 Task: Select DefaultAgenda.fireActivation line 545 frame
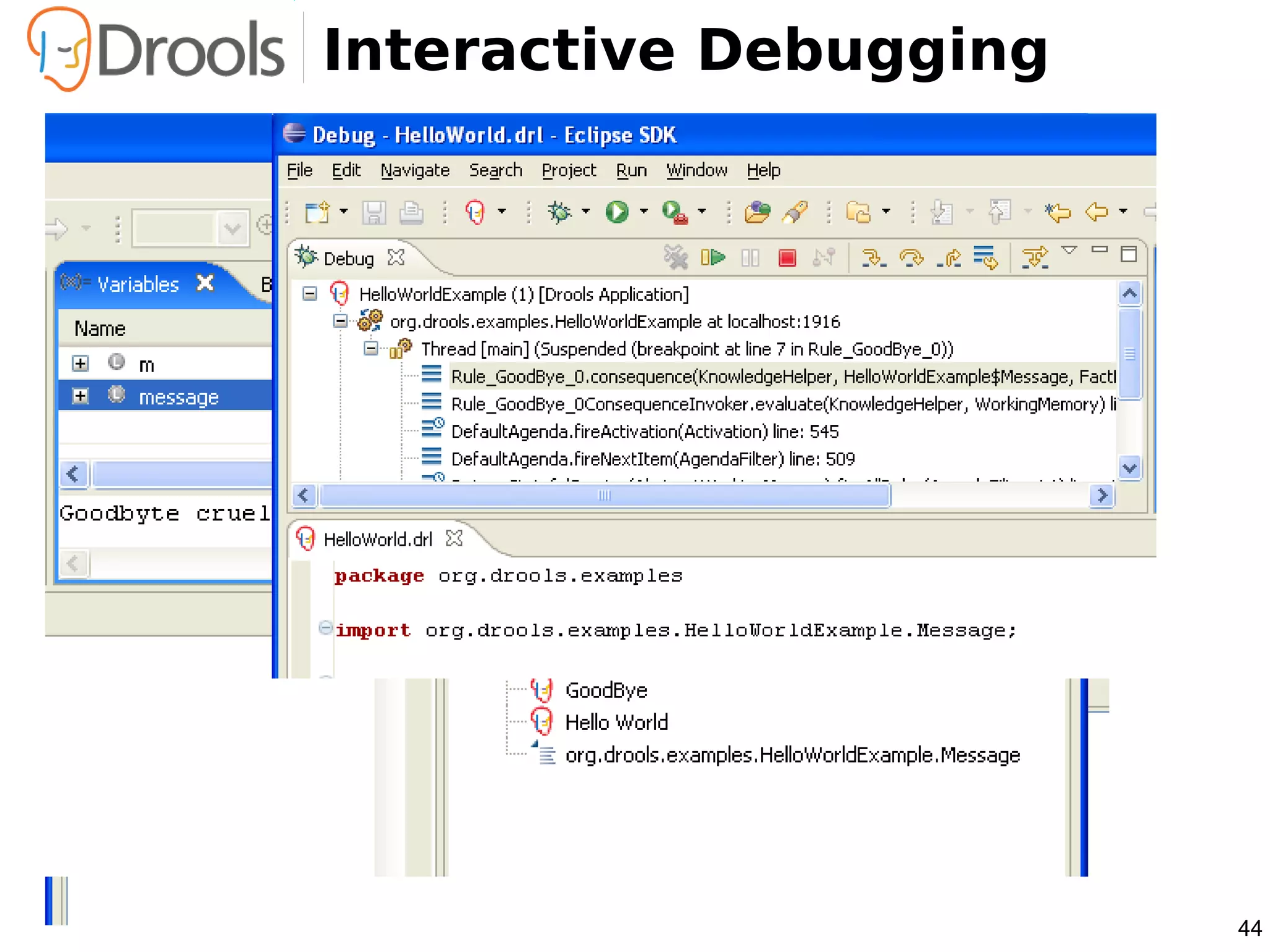[629, 431]
